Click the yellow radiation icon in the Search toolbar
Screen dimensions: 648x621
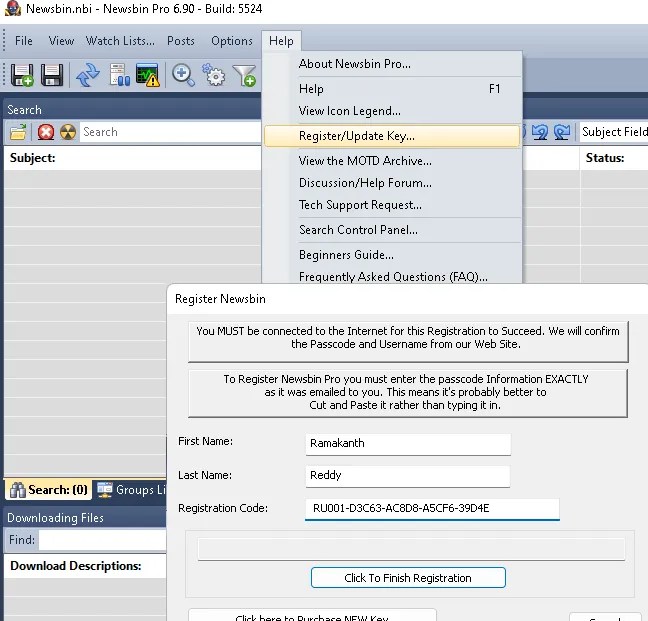click(x=68, y=132)
